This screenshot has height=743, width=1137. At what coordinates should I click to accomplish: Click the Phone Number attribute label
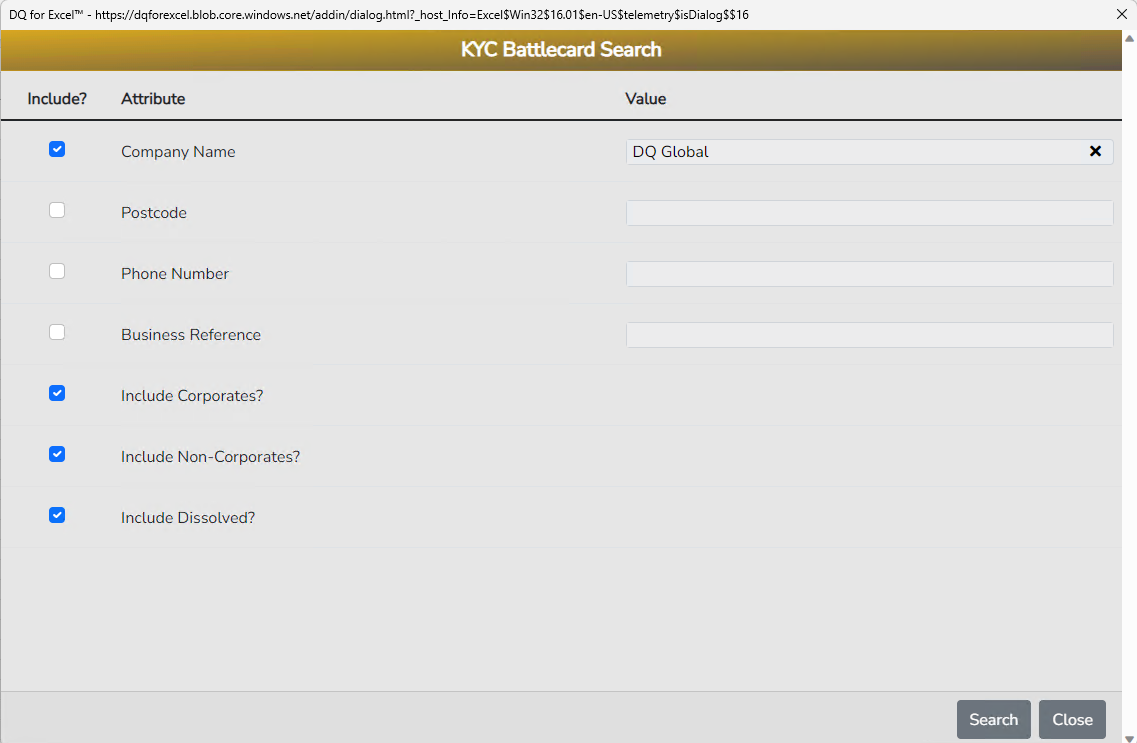click(x=175, y=273)
